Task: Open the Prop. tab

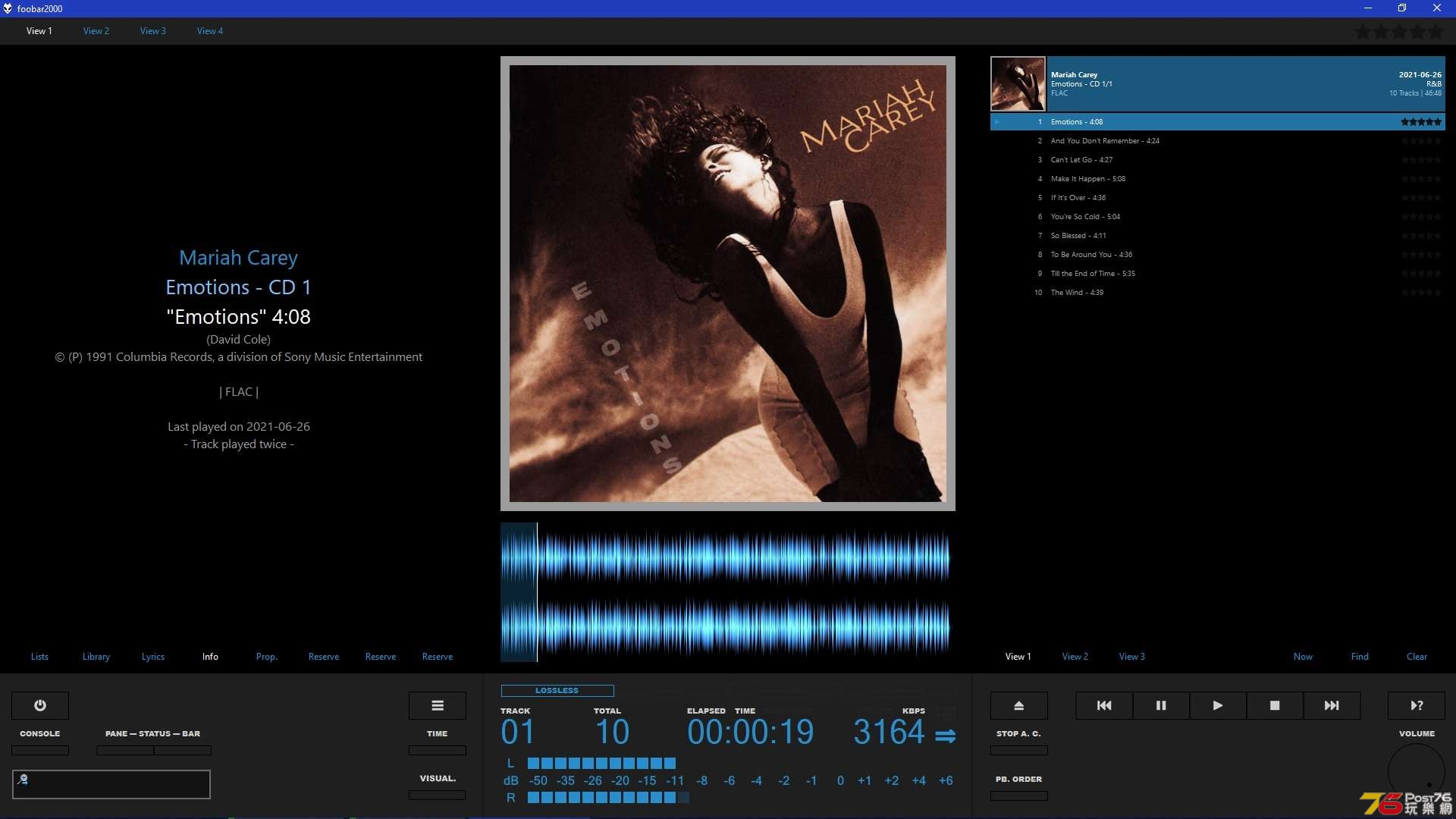Action: point(267,657)
